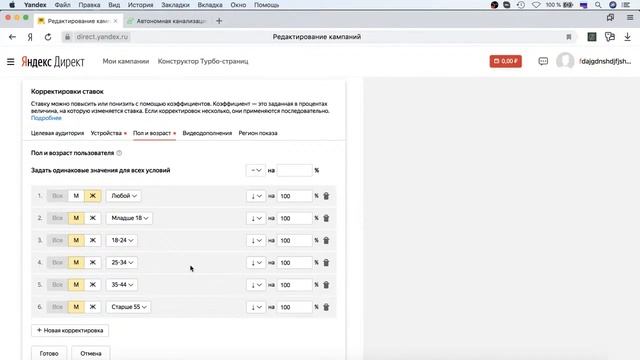Focus the percent field for all conditions
The image size is (640, 360).
coord(295,170)
